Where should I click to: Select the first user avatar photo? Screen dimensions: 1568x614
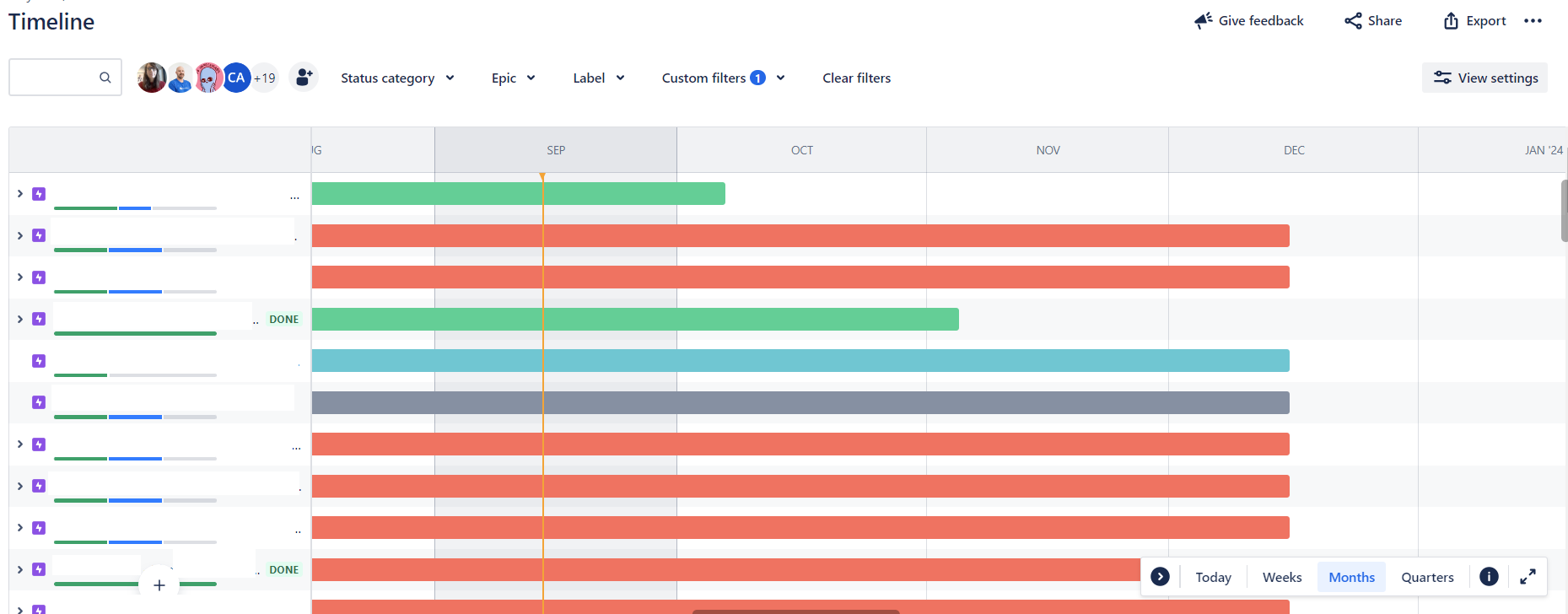tap(152, 78)
